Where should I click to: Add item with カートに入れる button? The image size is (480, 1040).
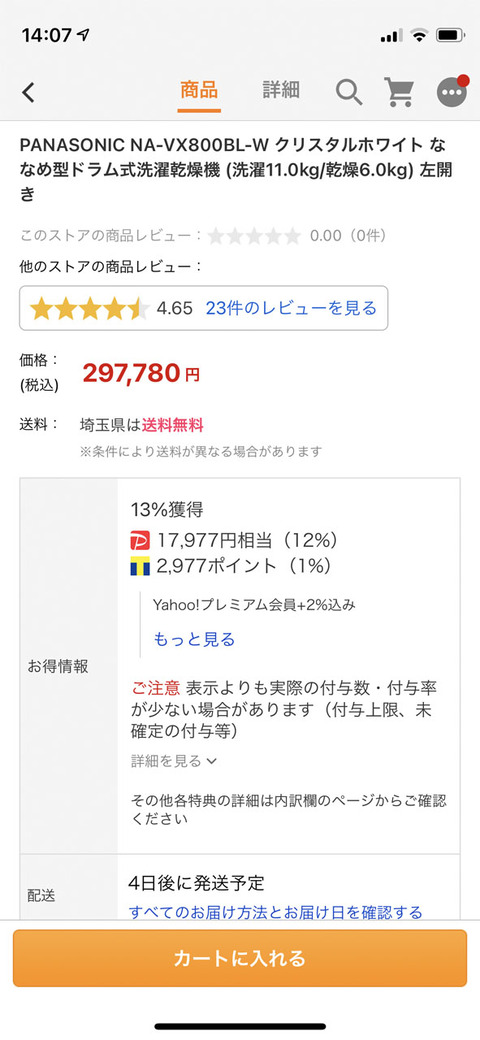[240, 958]
